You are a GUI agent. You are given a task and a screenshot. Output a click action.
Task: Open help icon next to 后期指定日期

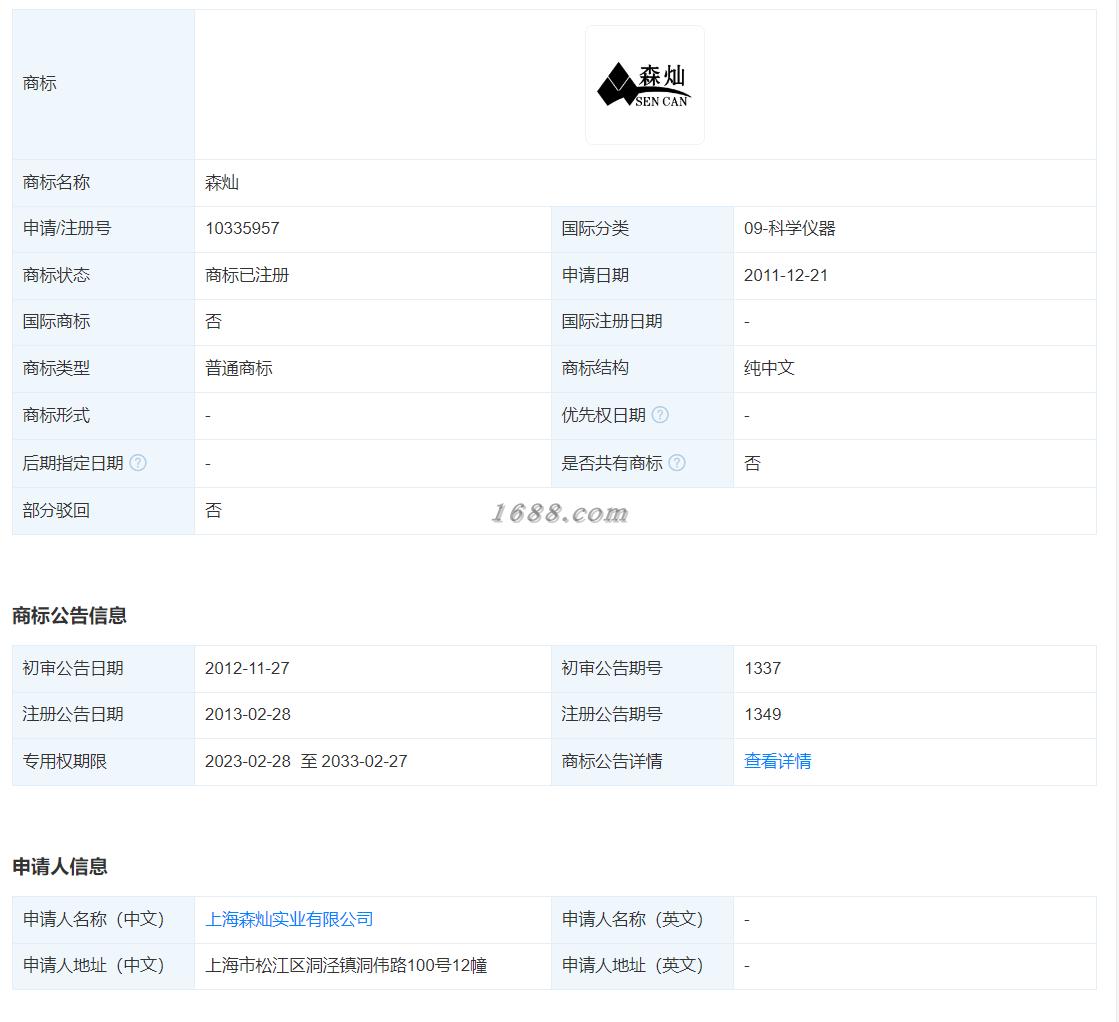point(138,462)
